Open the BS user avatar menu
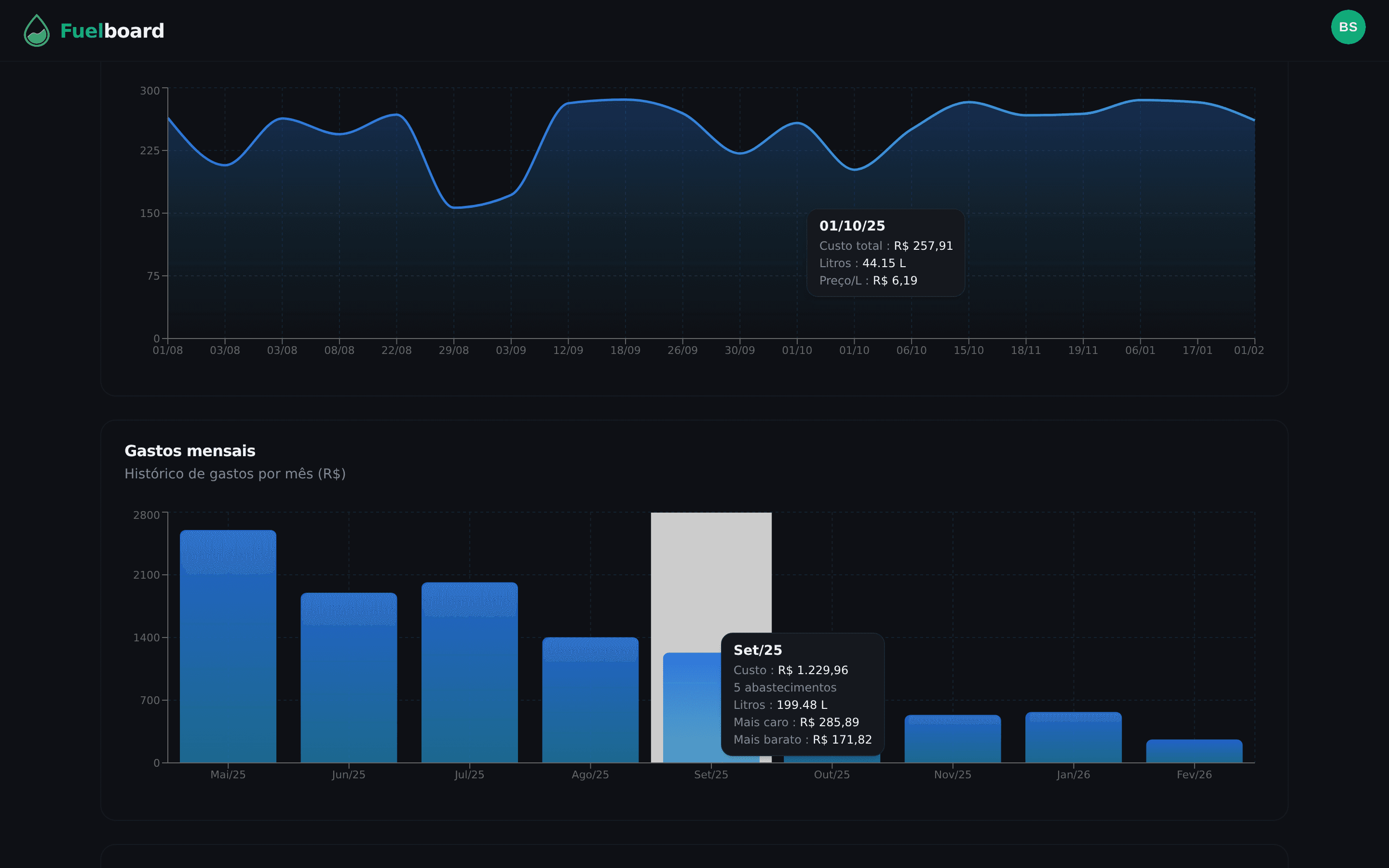This screenshot has height=868, width=1389. pyautogui.click(x=1348, y=27)
